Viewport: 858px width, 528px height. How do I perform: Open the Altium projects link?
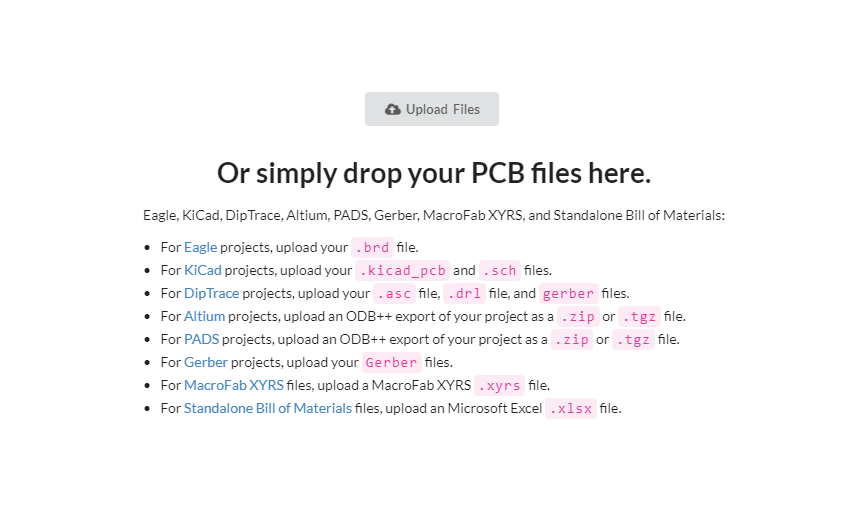pos(204,316)
